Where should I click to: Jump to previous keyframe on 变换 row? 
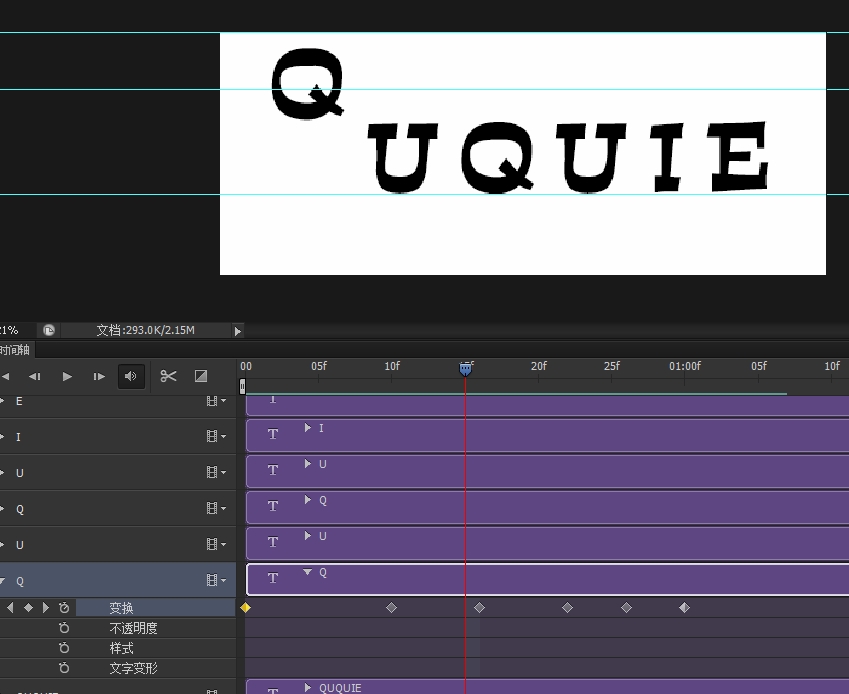coord(10,608)
